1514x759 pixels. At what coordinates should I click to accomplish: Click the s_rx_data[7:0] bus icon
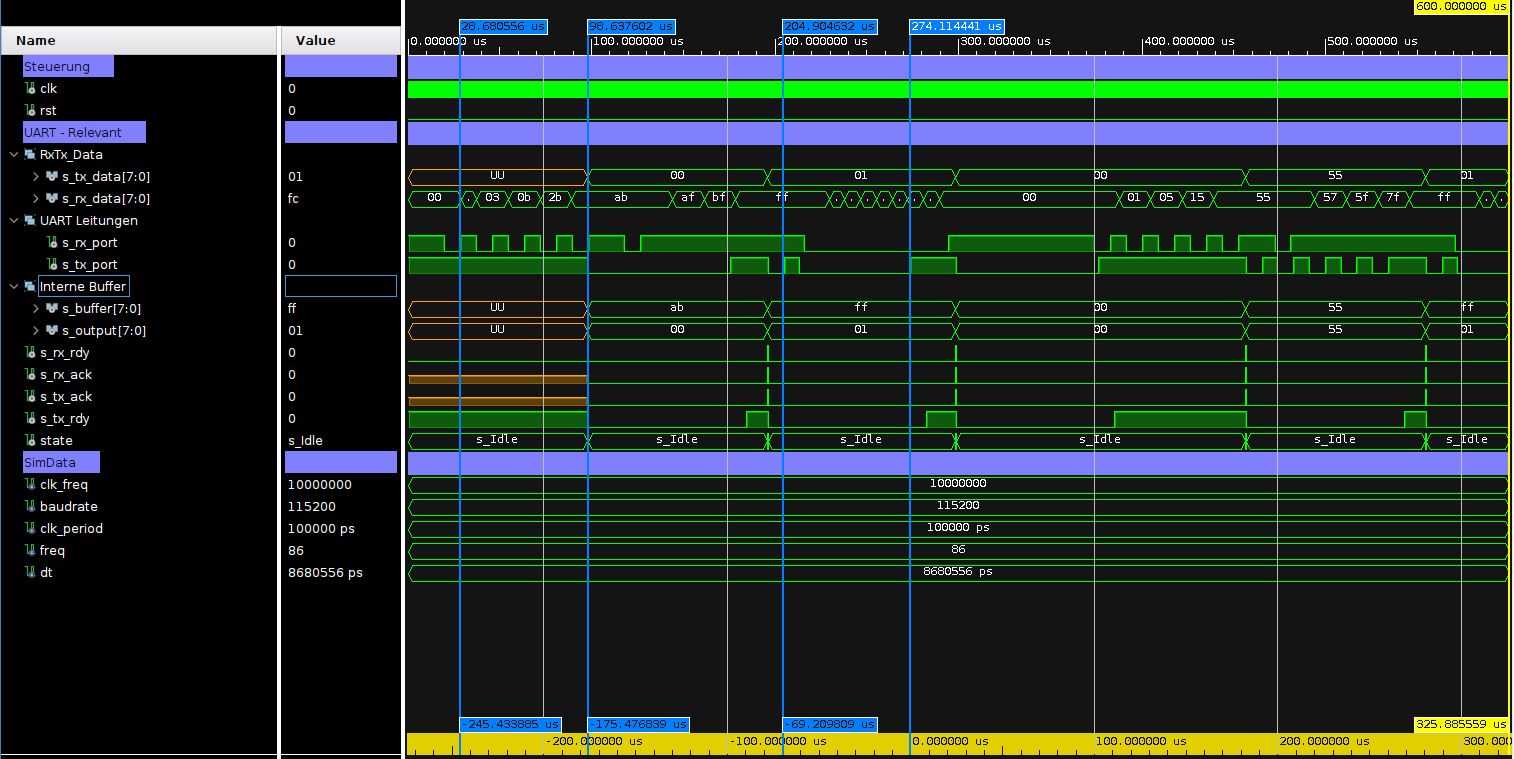pos(52,199)
